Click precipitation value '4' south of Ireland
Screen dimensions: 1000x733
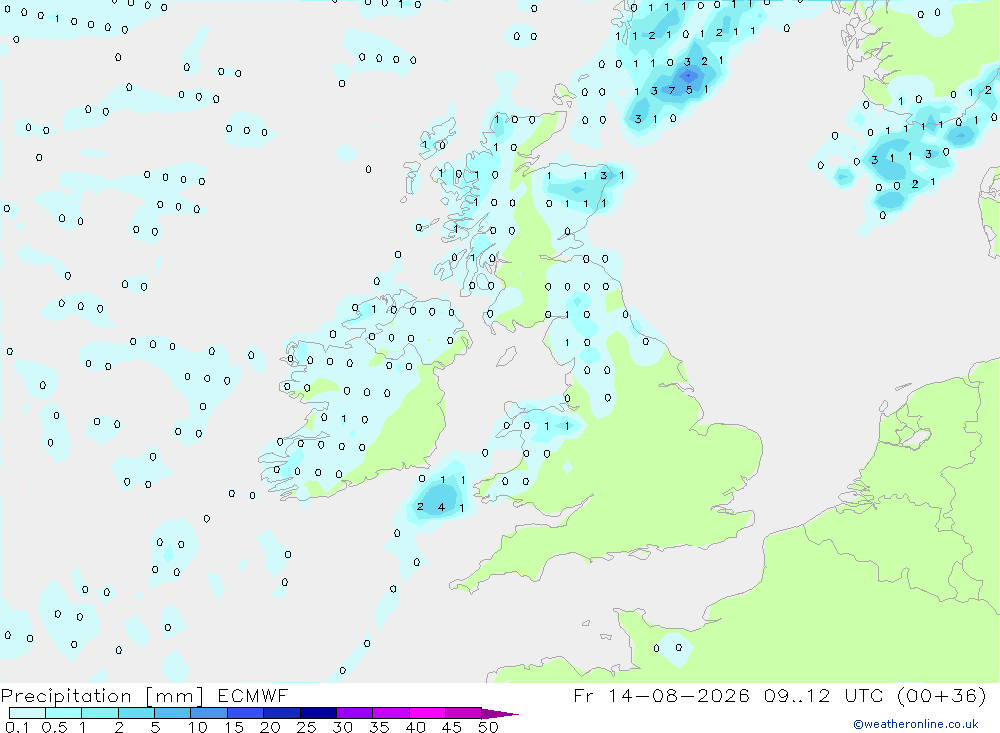(441, 508)
